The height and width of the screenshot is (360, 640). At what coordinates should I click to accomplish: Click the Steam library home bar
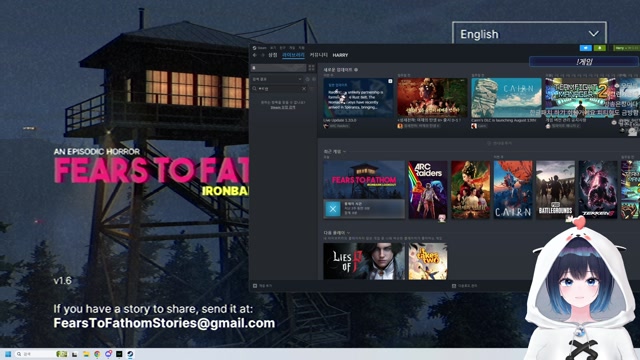point(279,68)
